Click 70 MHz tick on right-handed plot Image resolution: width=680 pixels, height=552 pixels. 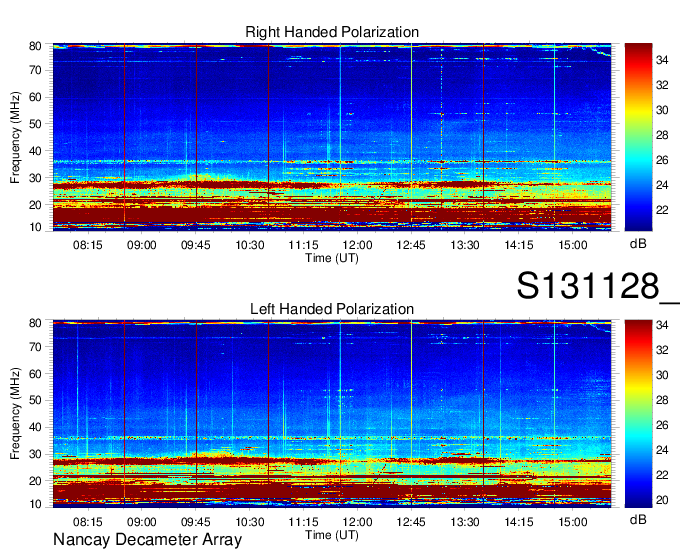[x=35, y=70]
